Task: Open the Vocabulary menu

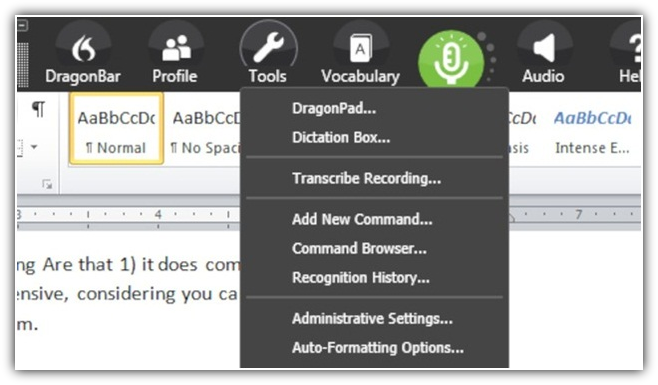Action: 361,49
